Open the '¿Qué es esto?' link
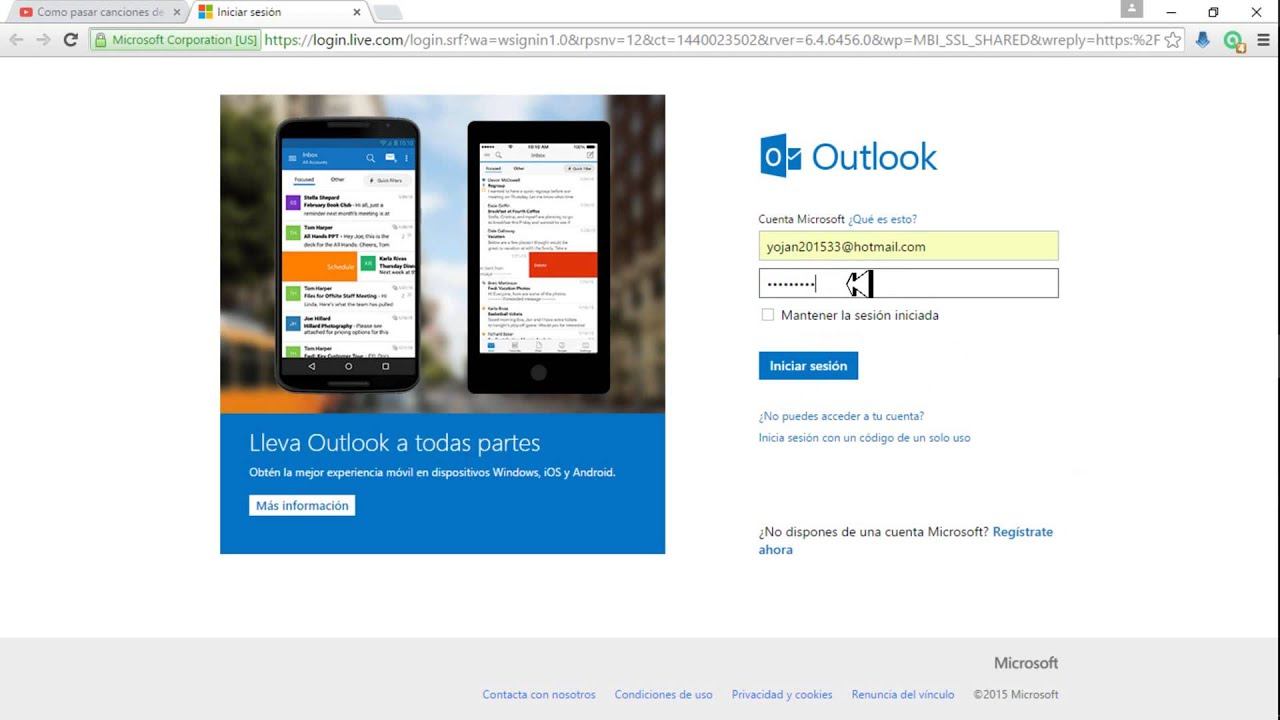This screenshot has width=1280, height=720. 882,219
